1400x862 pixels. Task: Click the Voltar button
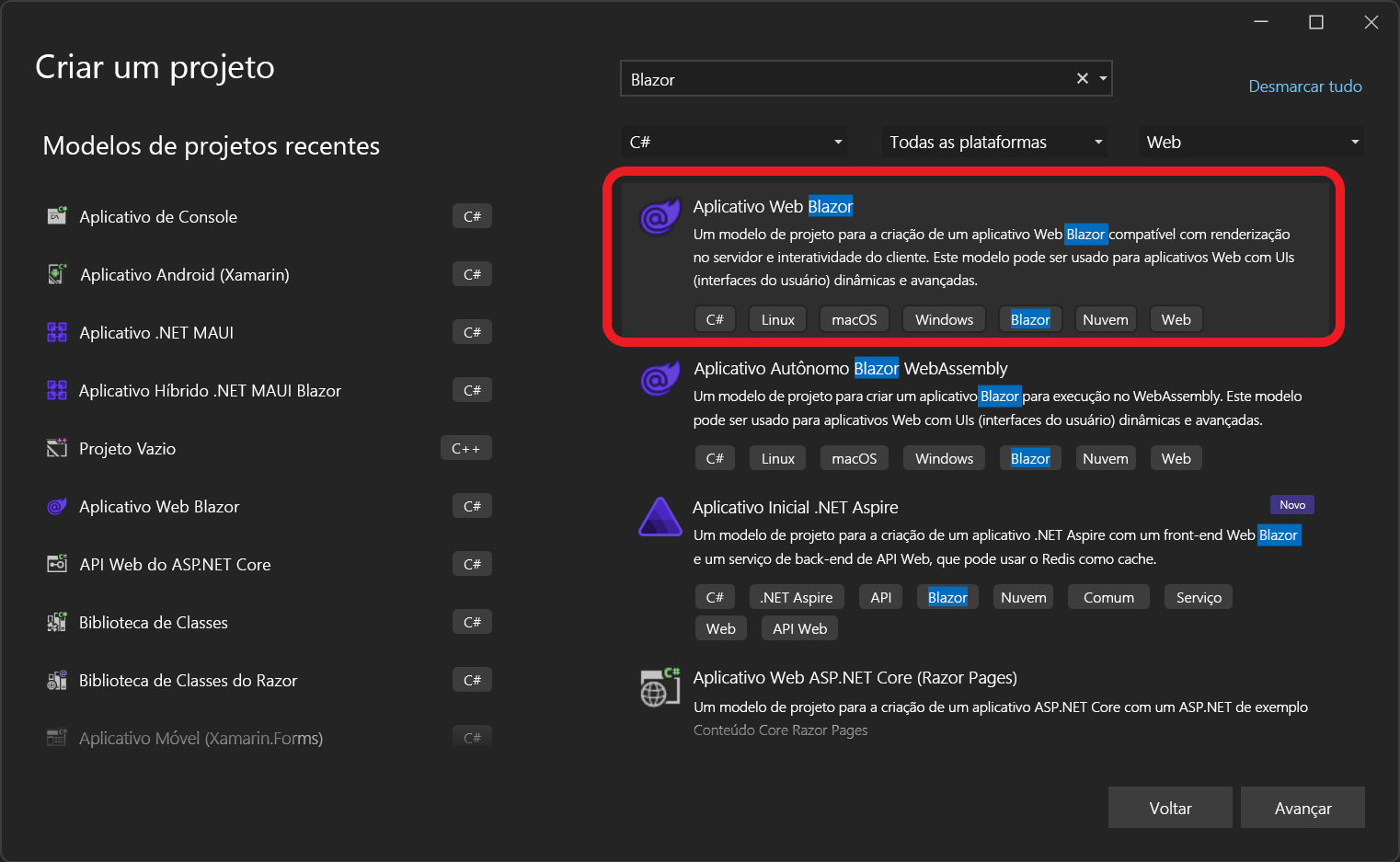[1170, 808]
